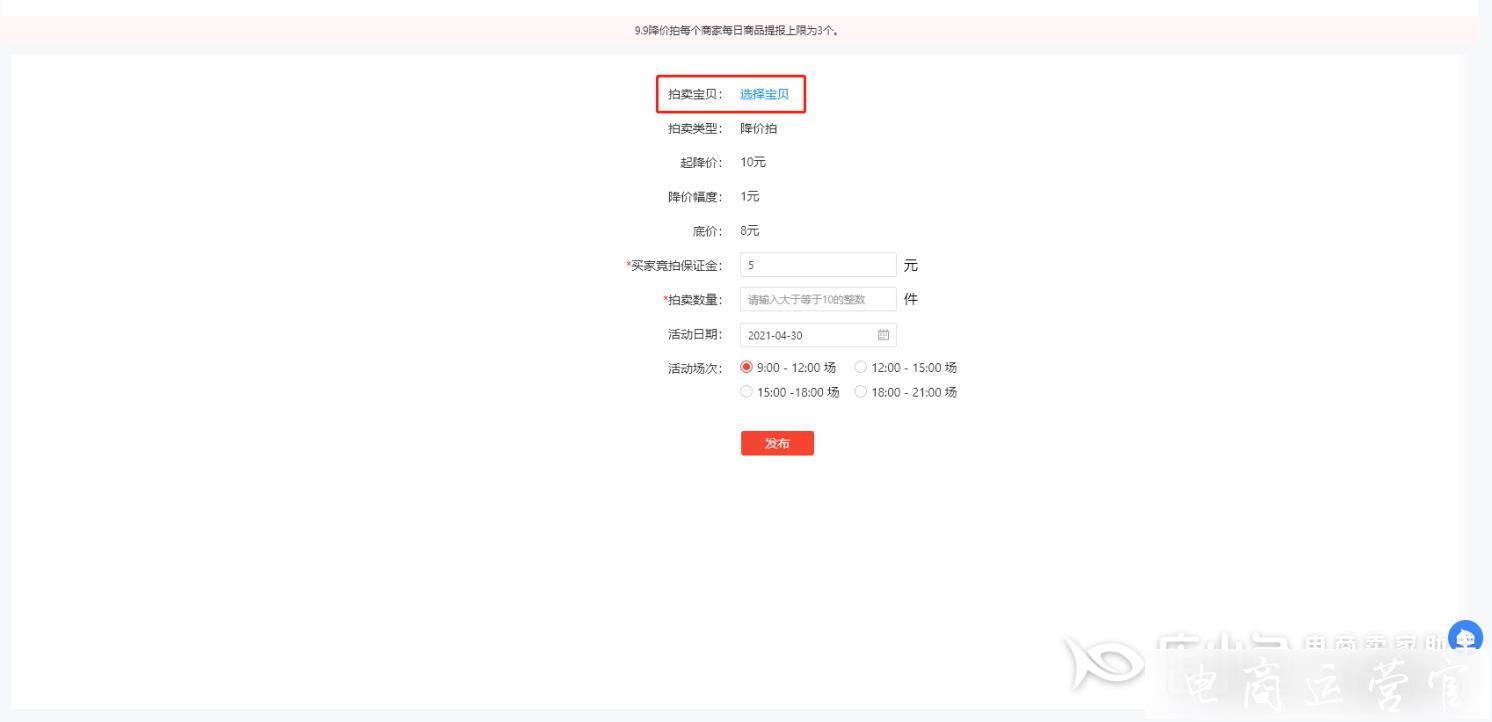The width and height of the screenshot is (1492, 722).
Task: Click the 起降价 label
Action: click(701, 163)
